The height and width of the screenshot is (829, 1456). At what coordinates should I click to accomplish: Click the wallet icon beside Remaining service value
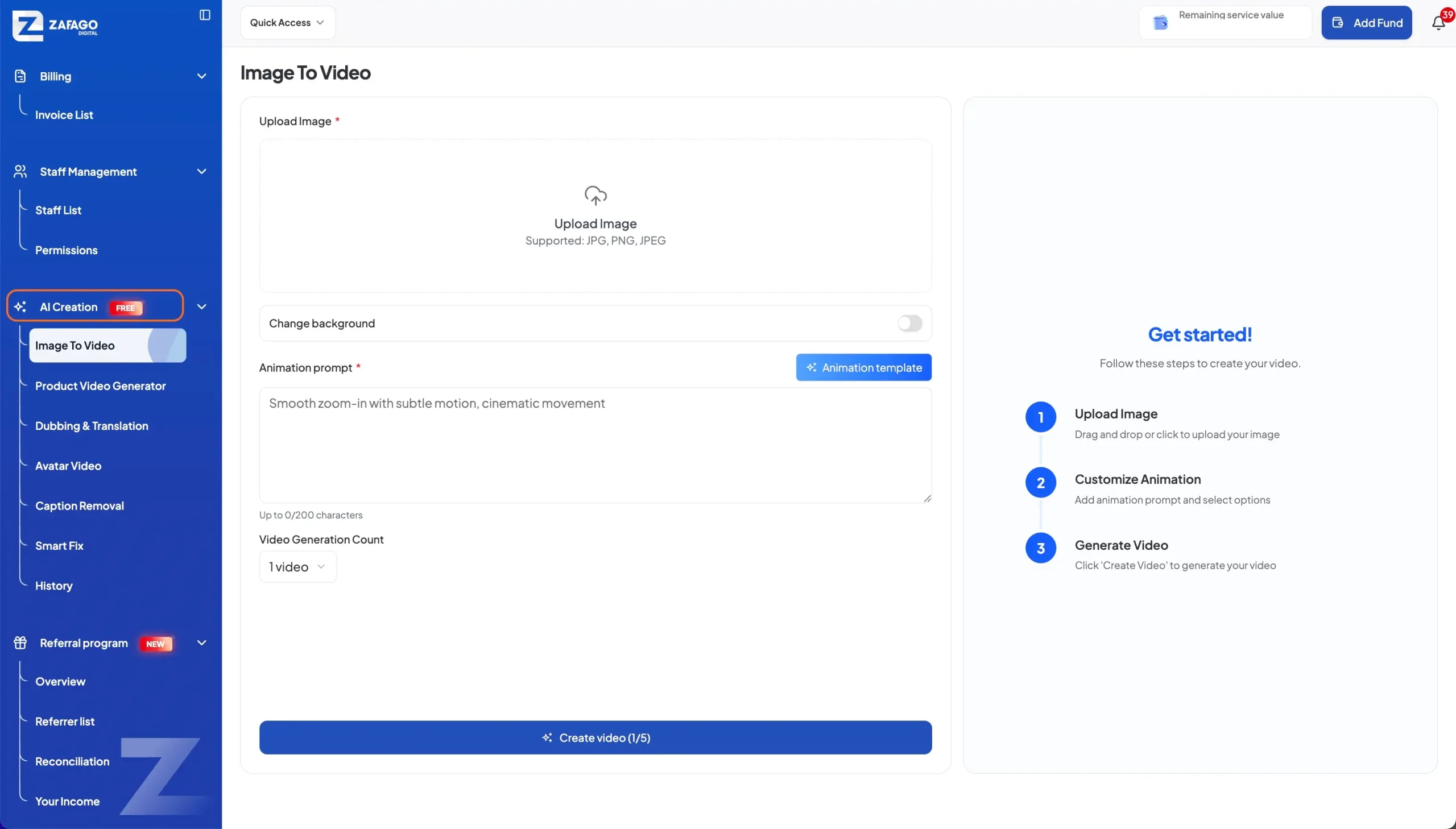point(1160,23)
